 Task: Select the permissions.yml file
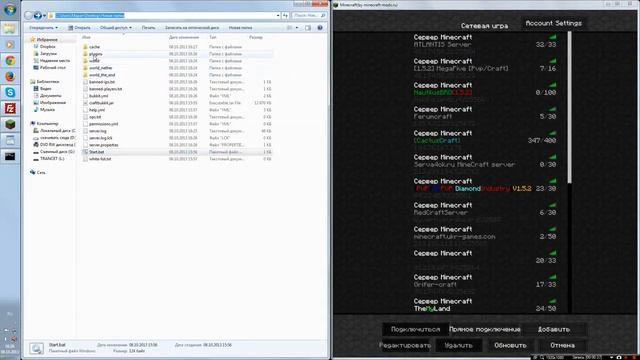(103, 124)
